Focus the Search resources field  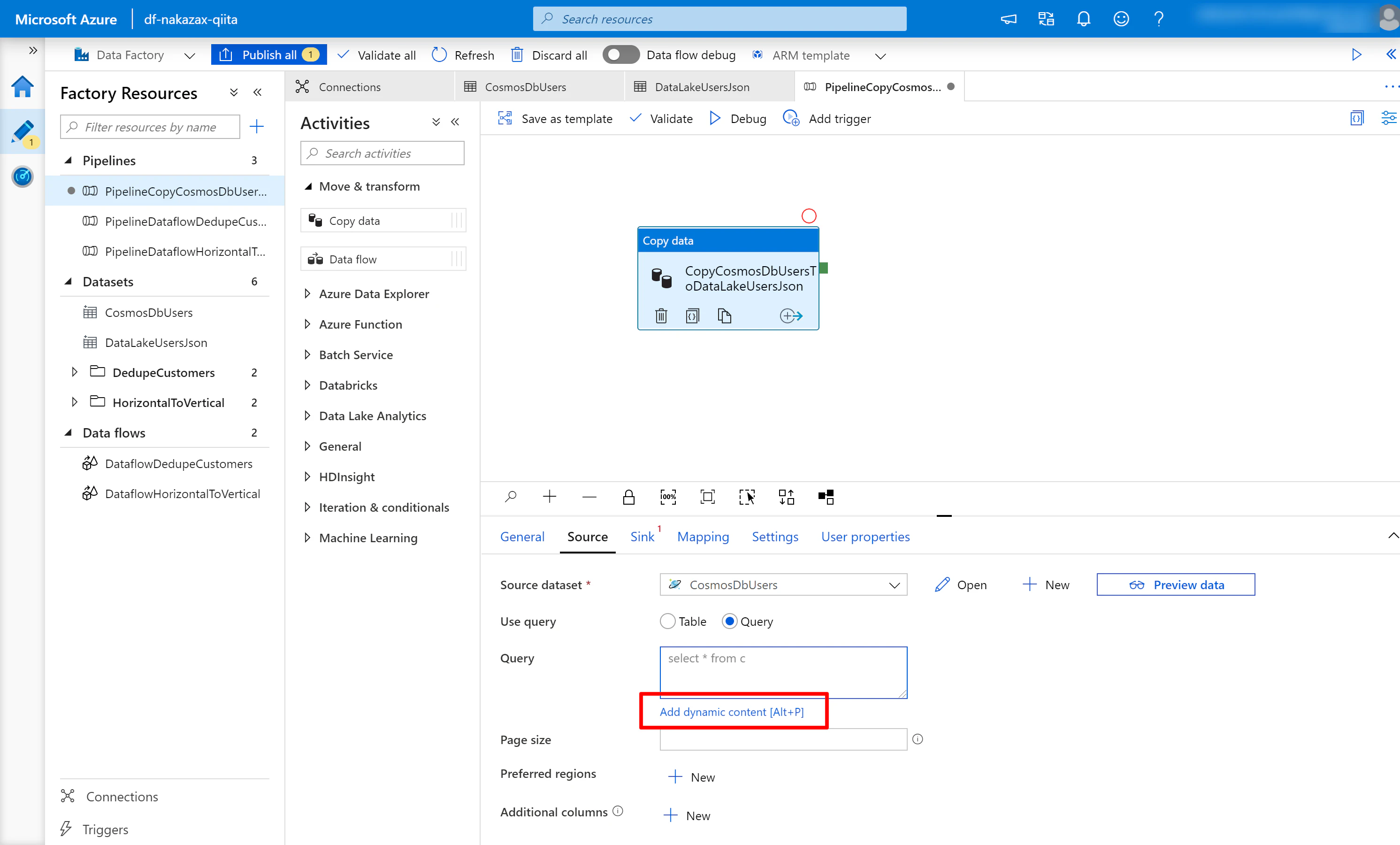click(x=720, y=19)
